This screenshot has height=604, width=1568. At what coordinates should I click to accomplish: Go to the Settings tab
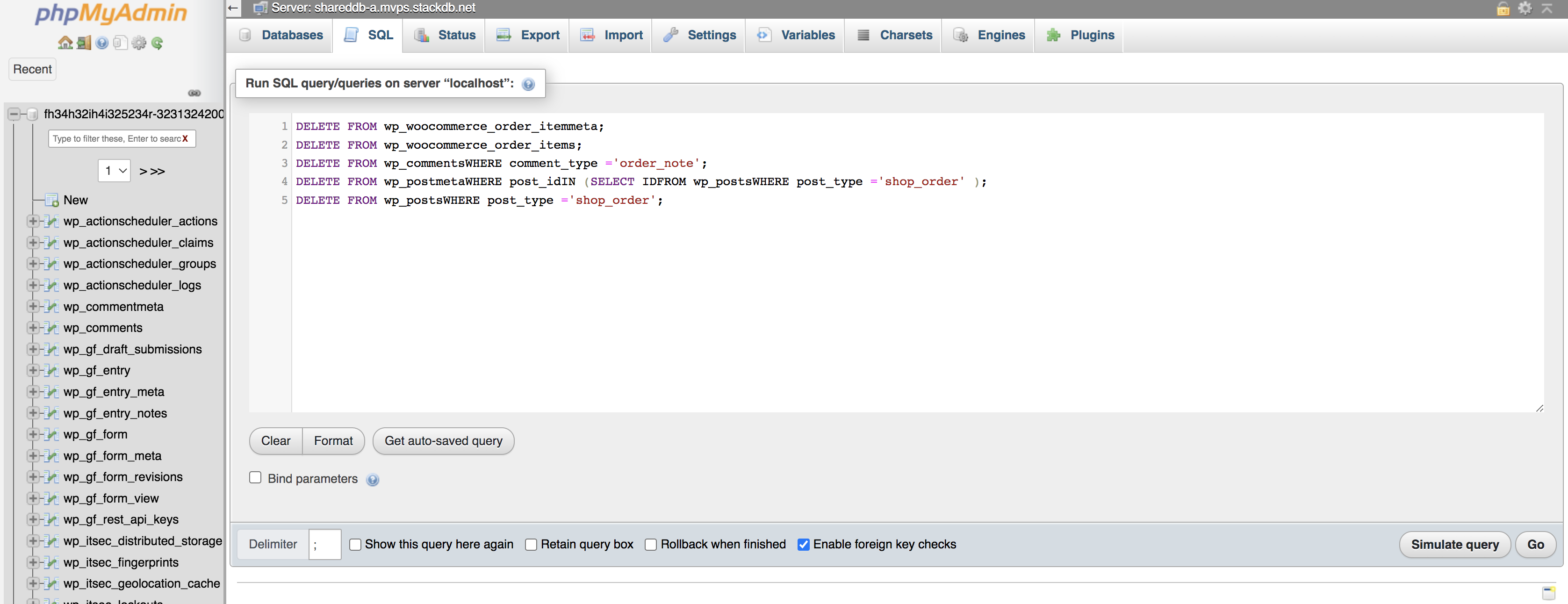click(x=699, y=36)
